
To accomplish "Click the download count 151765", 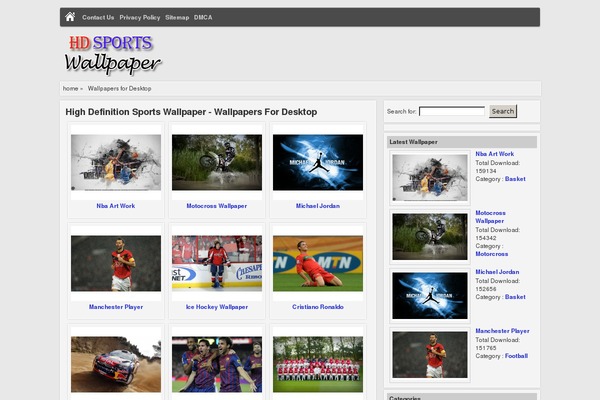I will tap(486, 348).
